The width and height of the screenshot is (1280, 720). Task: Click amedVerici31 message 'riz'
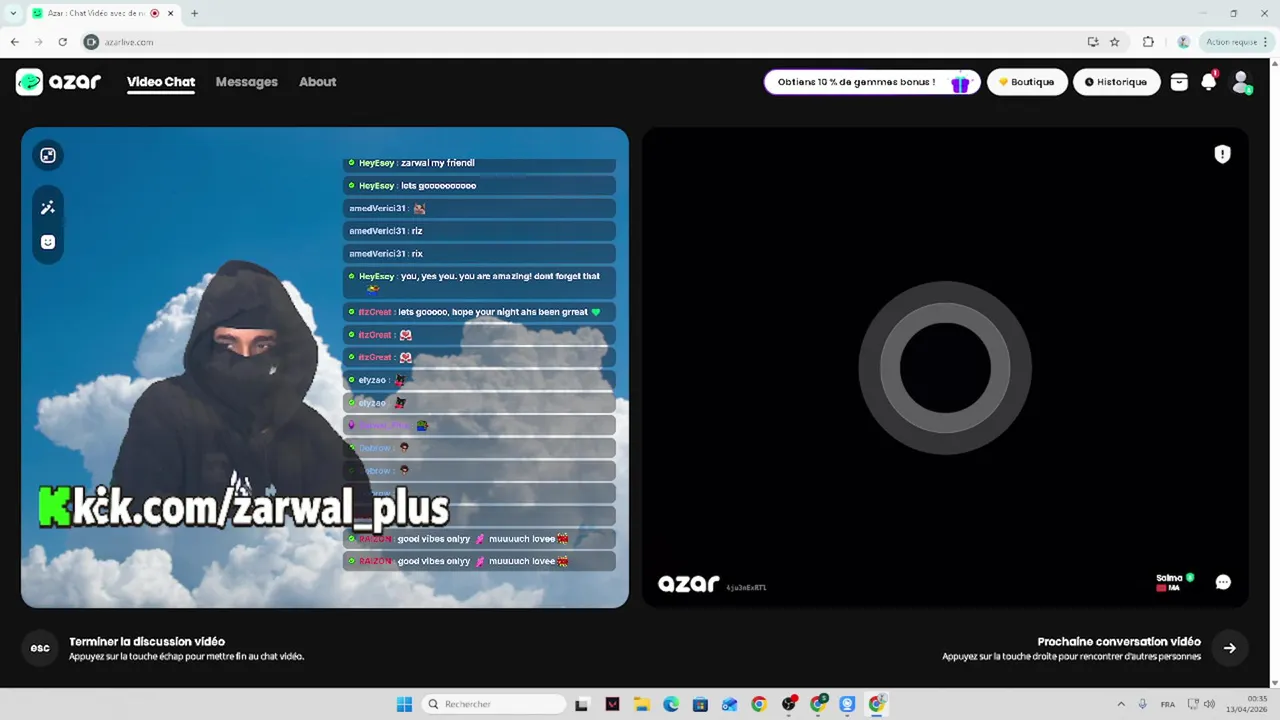tap(417, 231)
